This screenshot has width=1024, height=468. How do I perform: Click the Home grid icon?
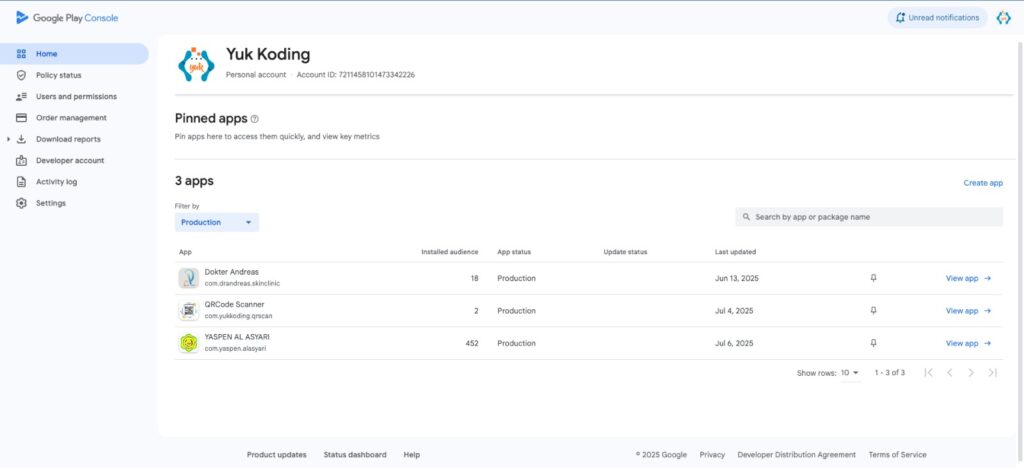pos(21,54)
